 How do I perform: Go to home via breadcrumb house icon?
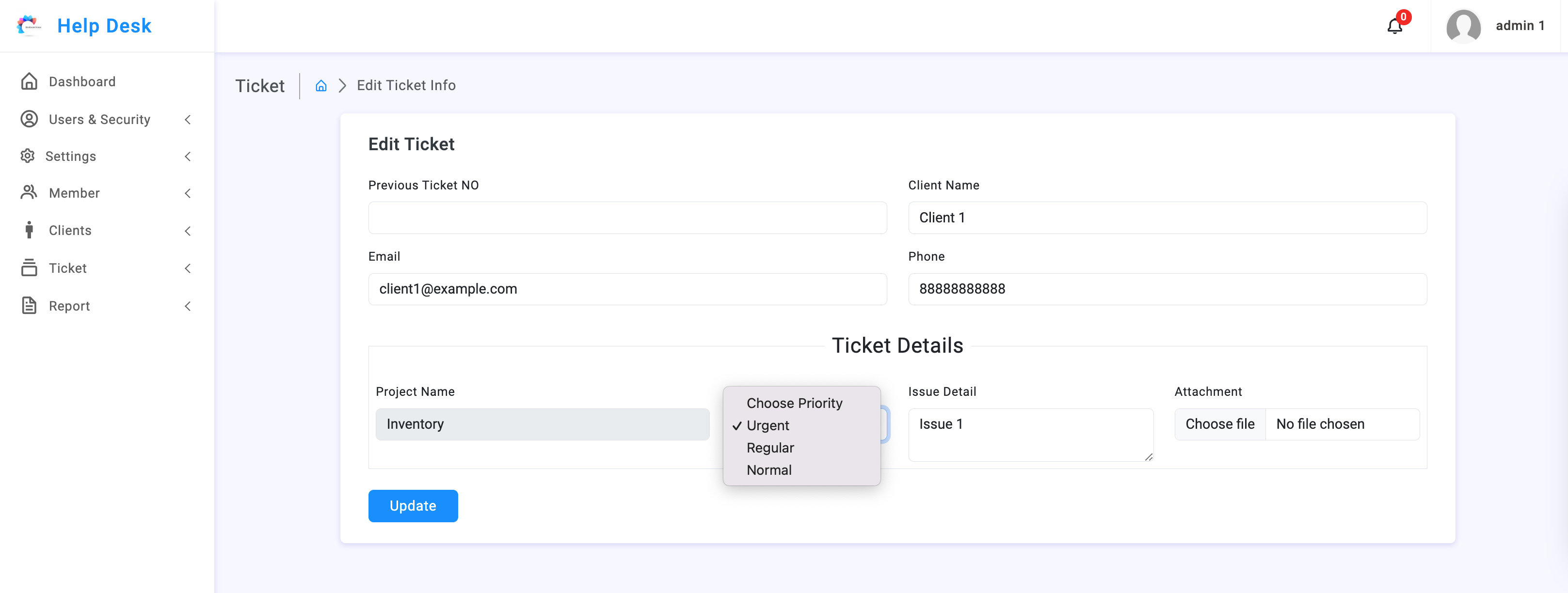click(x=321, y=86)
